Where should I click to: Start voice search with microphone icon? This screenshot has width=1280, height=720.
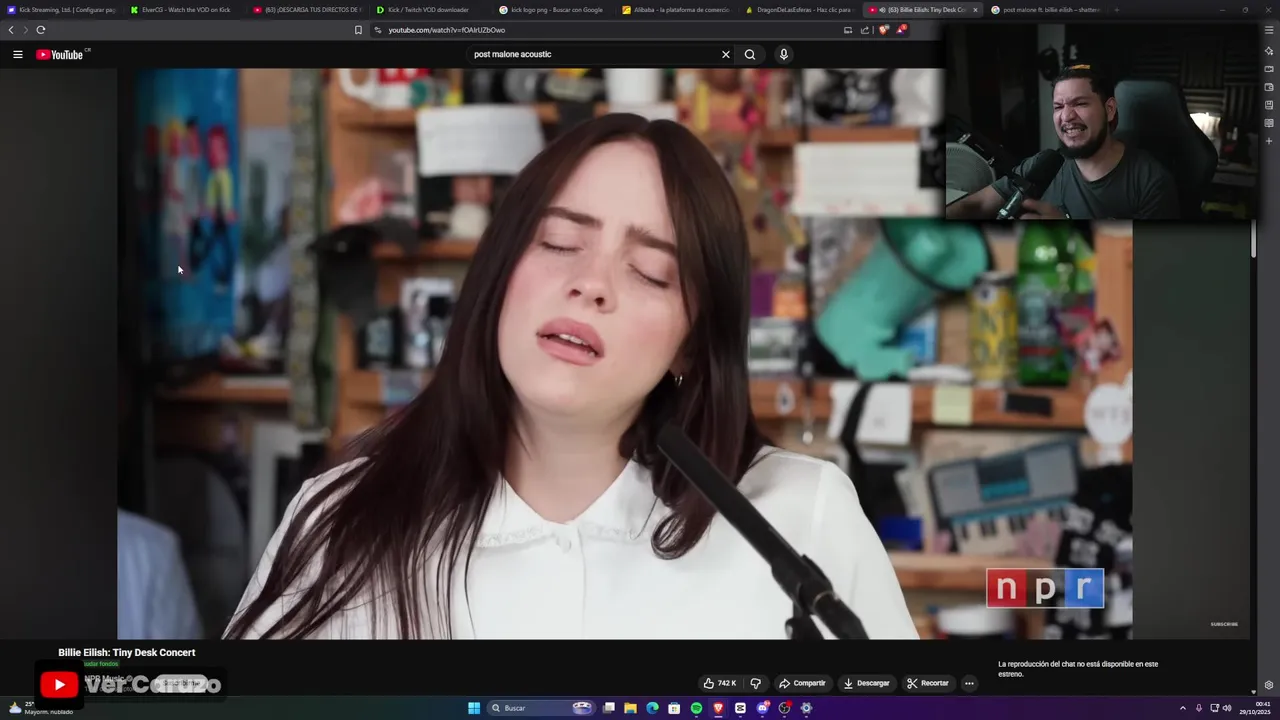784,54
